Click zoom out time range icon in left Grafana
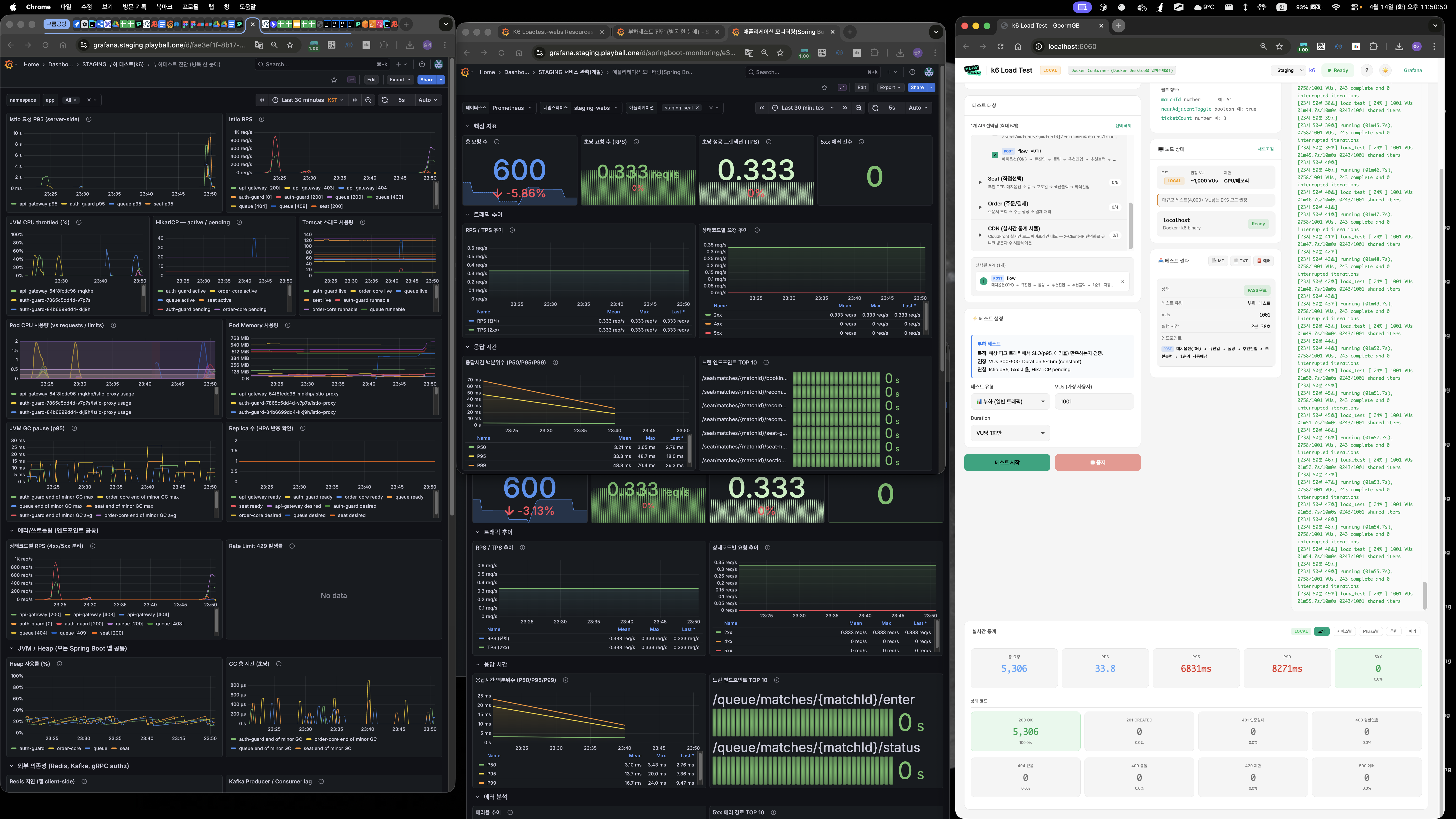The height and width of the screenshot is (819, 1456). [x=368, y=100]
